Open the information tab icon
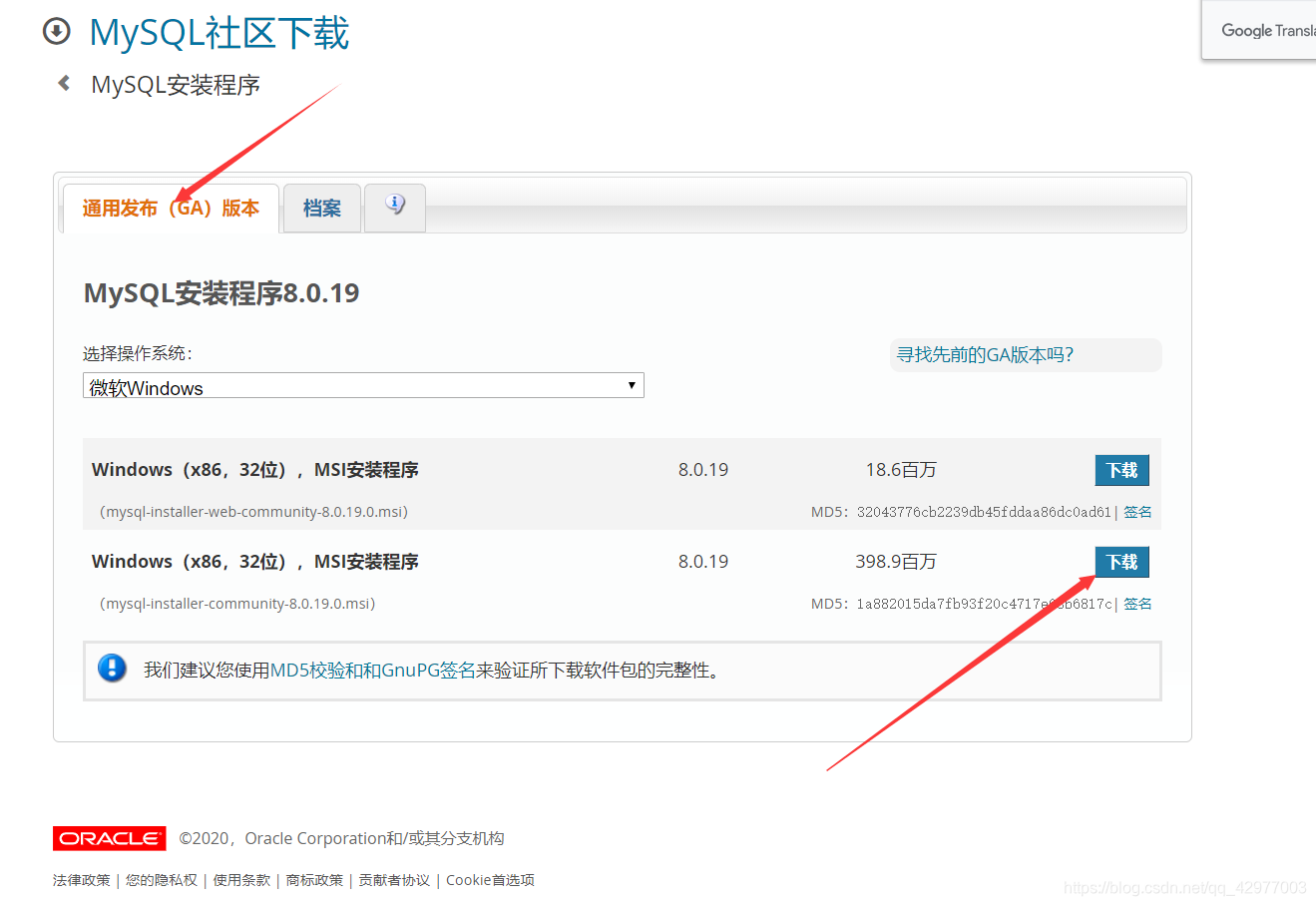Viewport: 1316px width, 906px height. point(395,207)
